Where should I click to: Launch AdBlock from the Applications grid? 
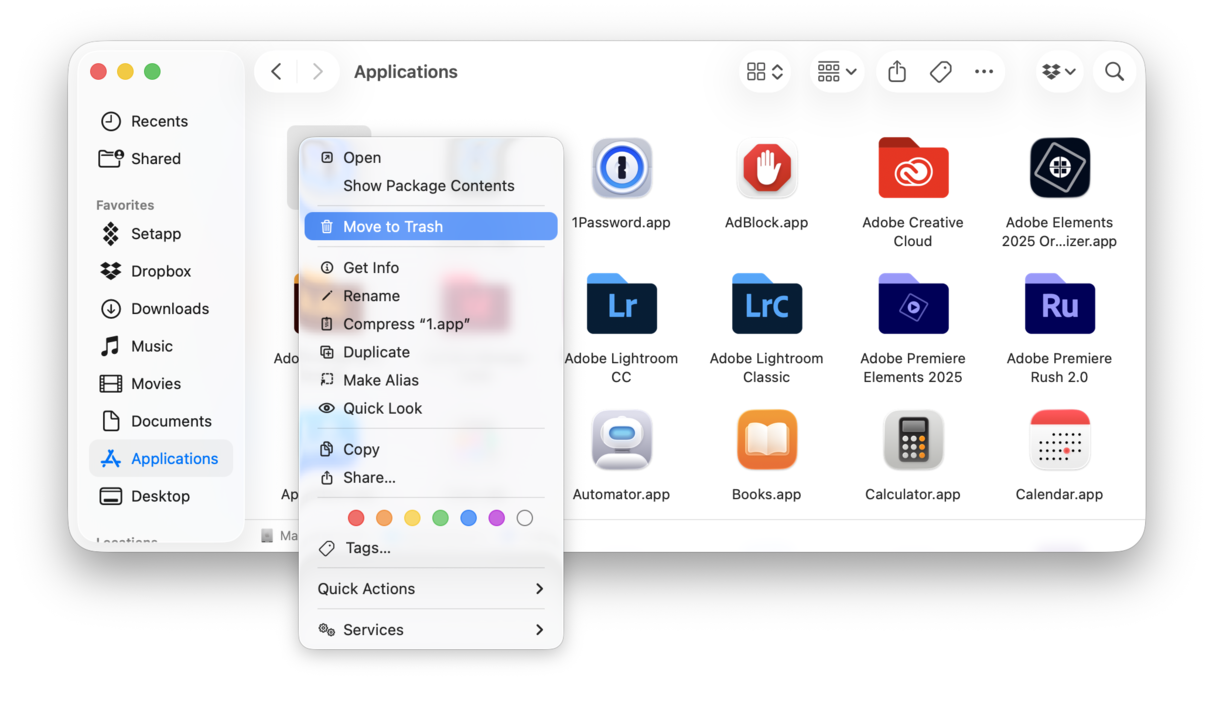click(x=766, y=167)
